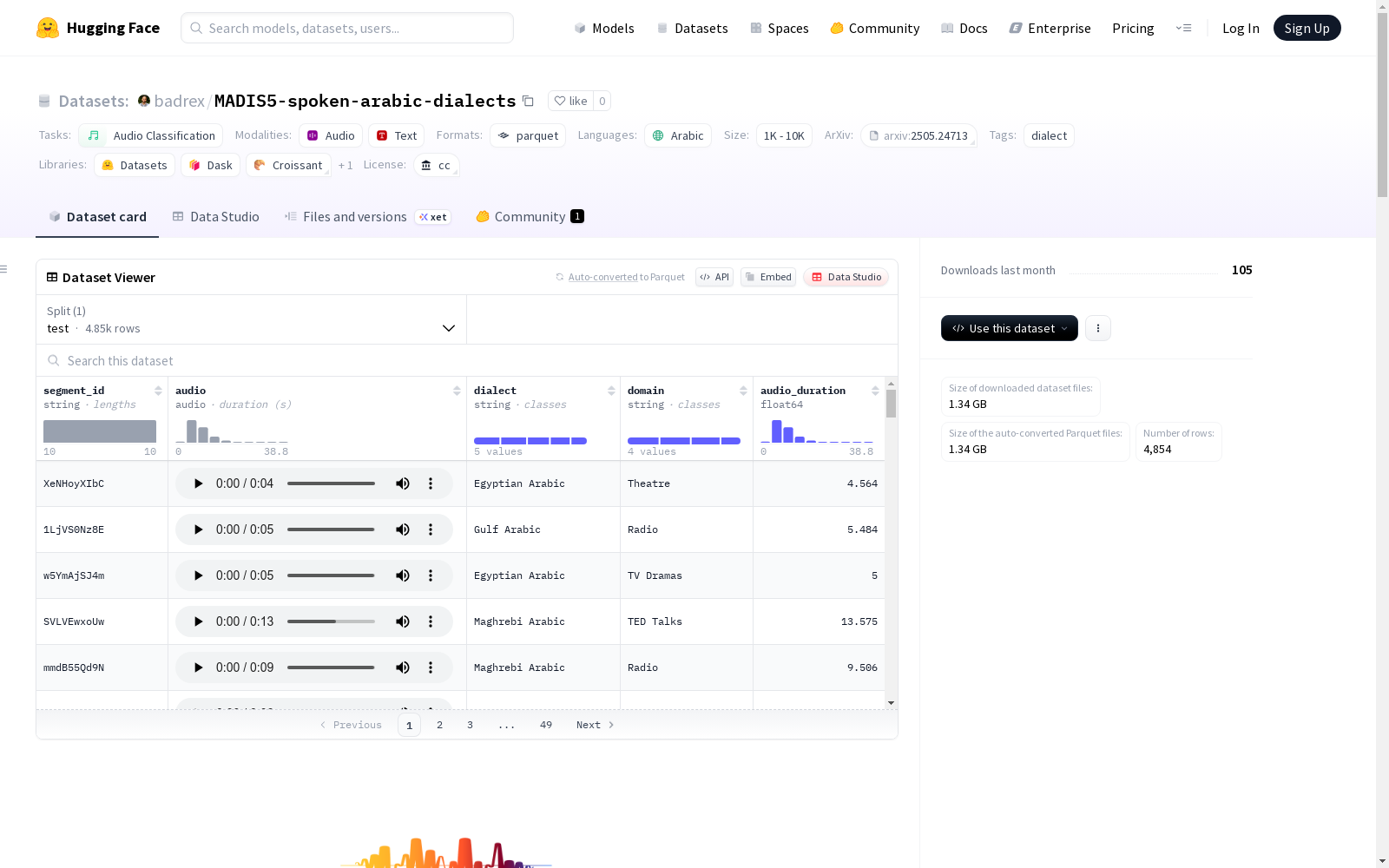This screenshot has height=868, width=1389.
Task: Switch to the Dataset card tab
Action: [x=97, y=217]
